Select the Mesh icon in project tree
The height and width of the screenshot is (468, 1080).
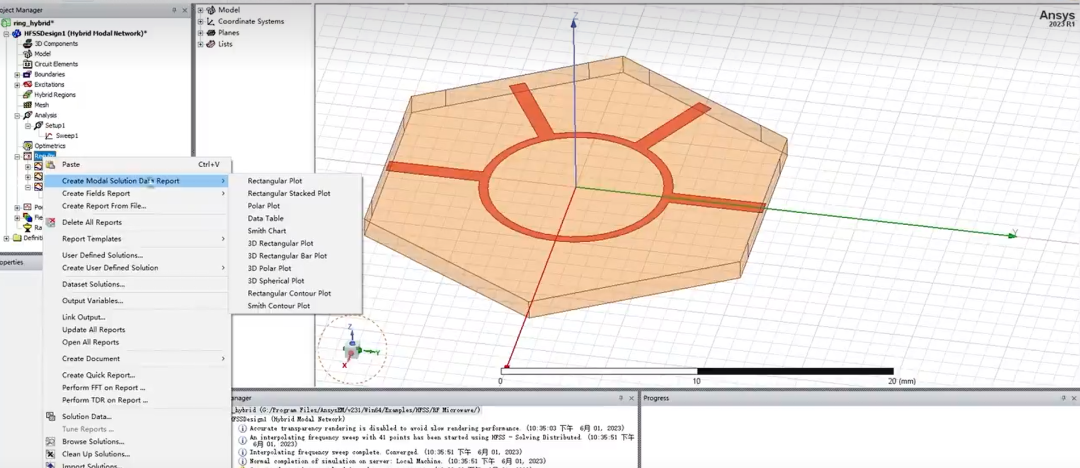click(28, 105)
